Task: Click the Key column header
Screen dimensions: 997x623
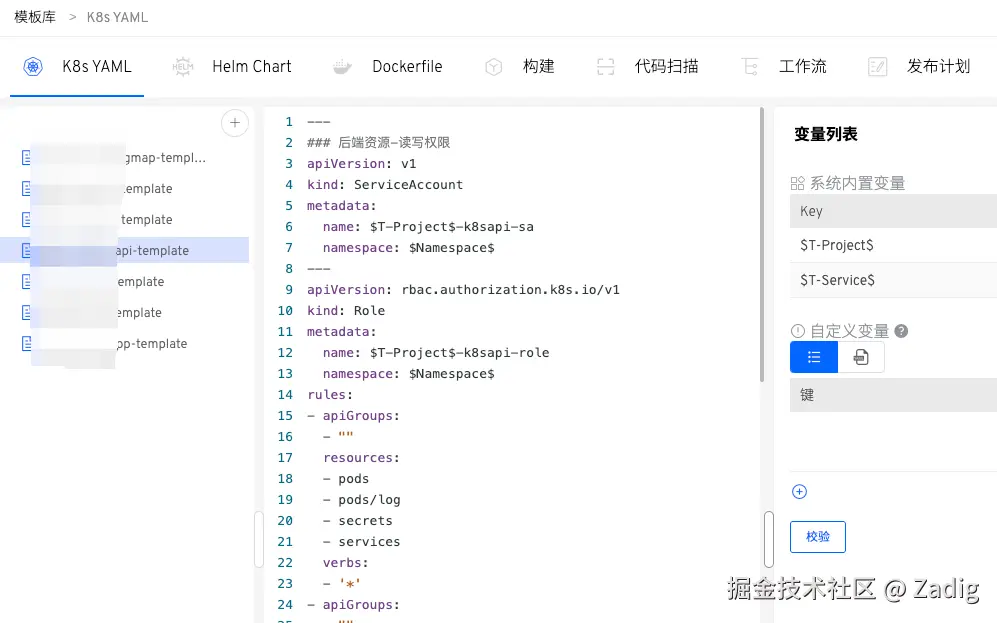Action: 893,211
